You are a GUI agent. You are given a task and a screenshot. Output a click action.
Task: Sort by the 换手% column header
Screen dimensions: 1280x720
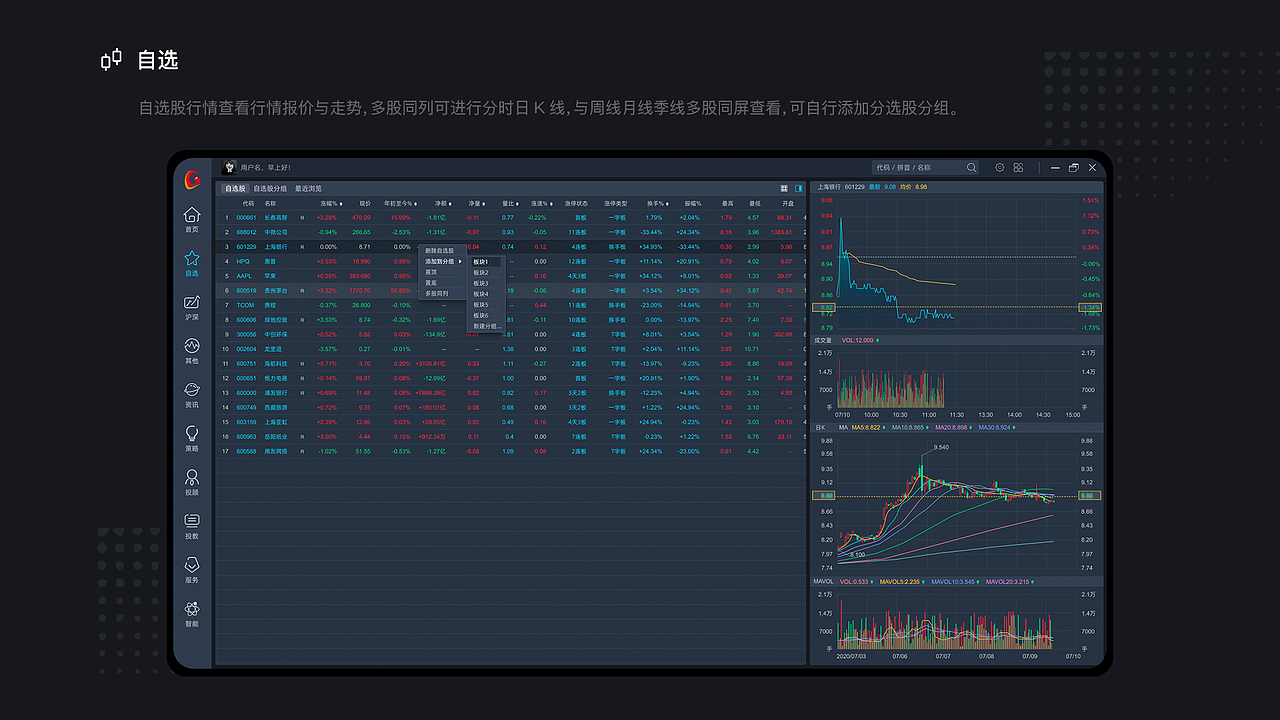(656, 203)
